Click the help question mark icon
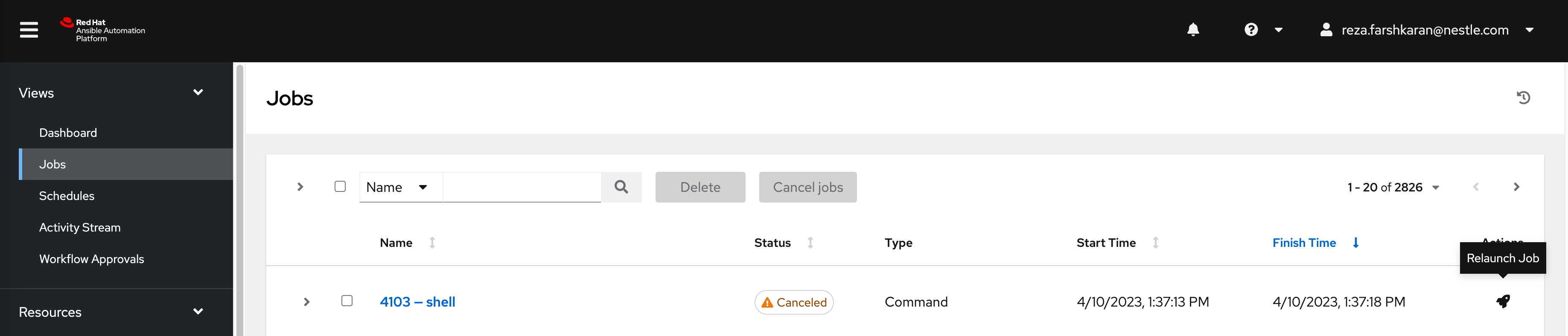Screen dimensions: 1568x336 1251,30
